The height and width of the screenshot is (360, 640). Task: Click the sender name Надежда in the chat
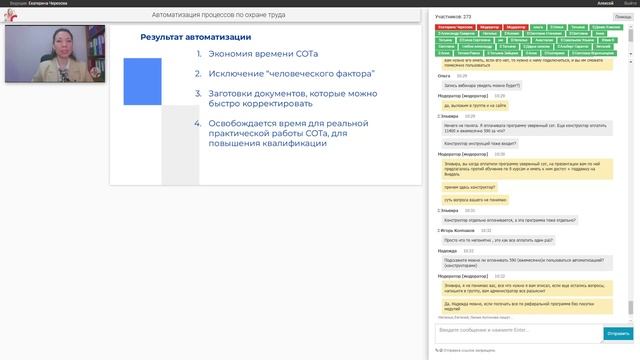tap(447, 251)
